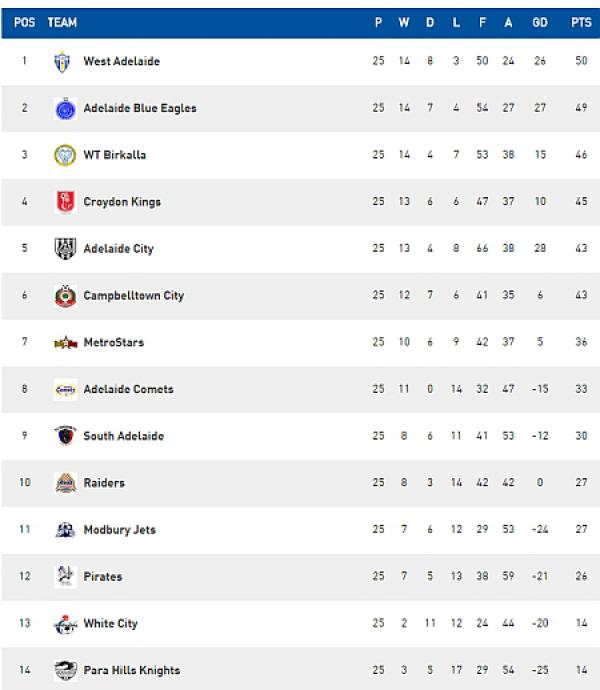Click the Pirates team logo

tap(65, 577)
